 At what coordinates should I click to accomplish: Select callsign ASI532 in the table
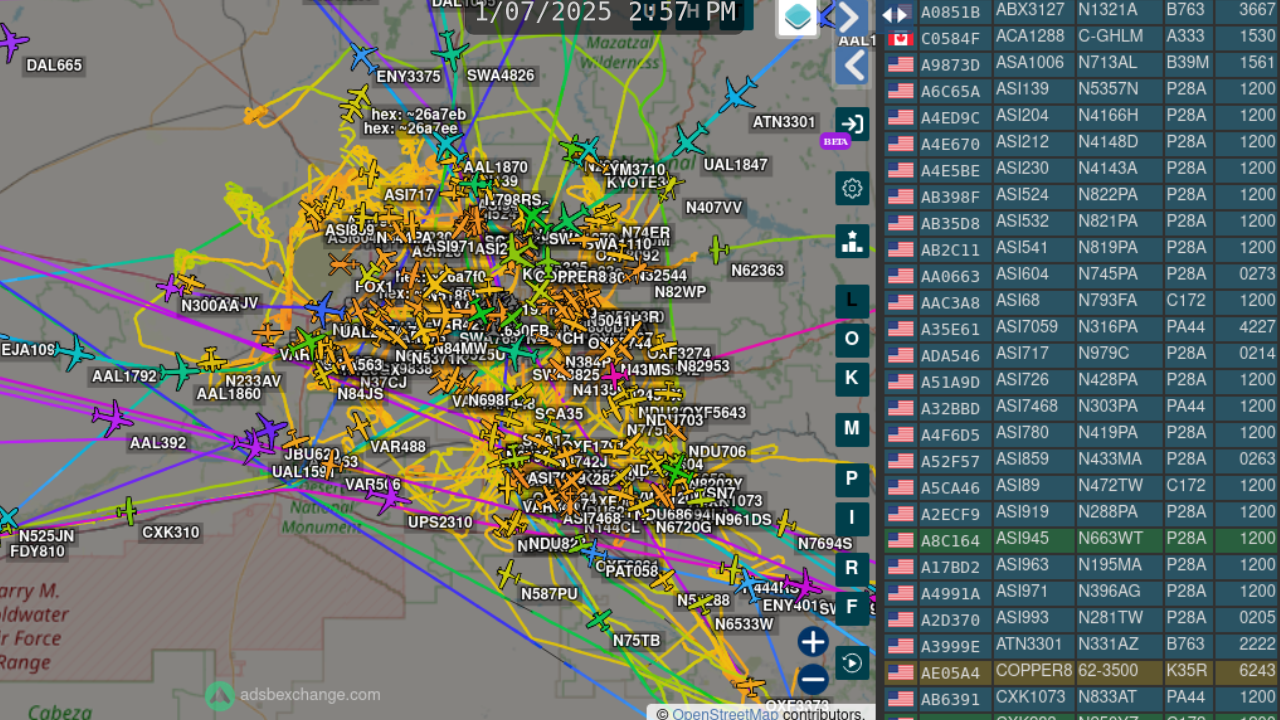tap(1022, 221)
